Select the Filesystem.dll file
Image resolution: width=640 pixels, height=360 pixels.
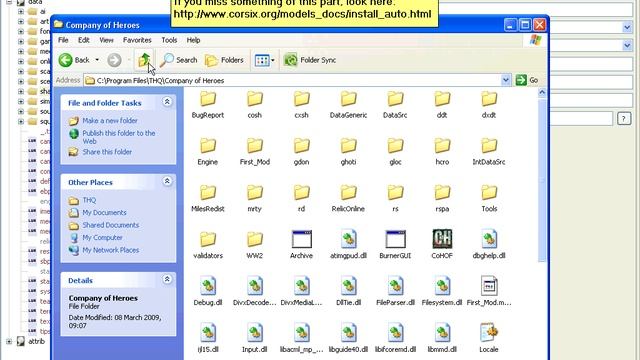click(442, 292)
